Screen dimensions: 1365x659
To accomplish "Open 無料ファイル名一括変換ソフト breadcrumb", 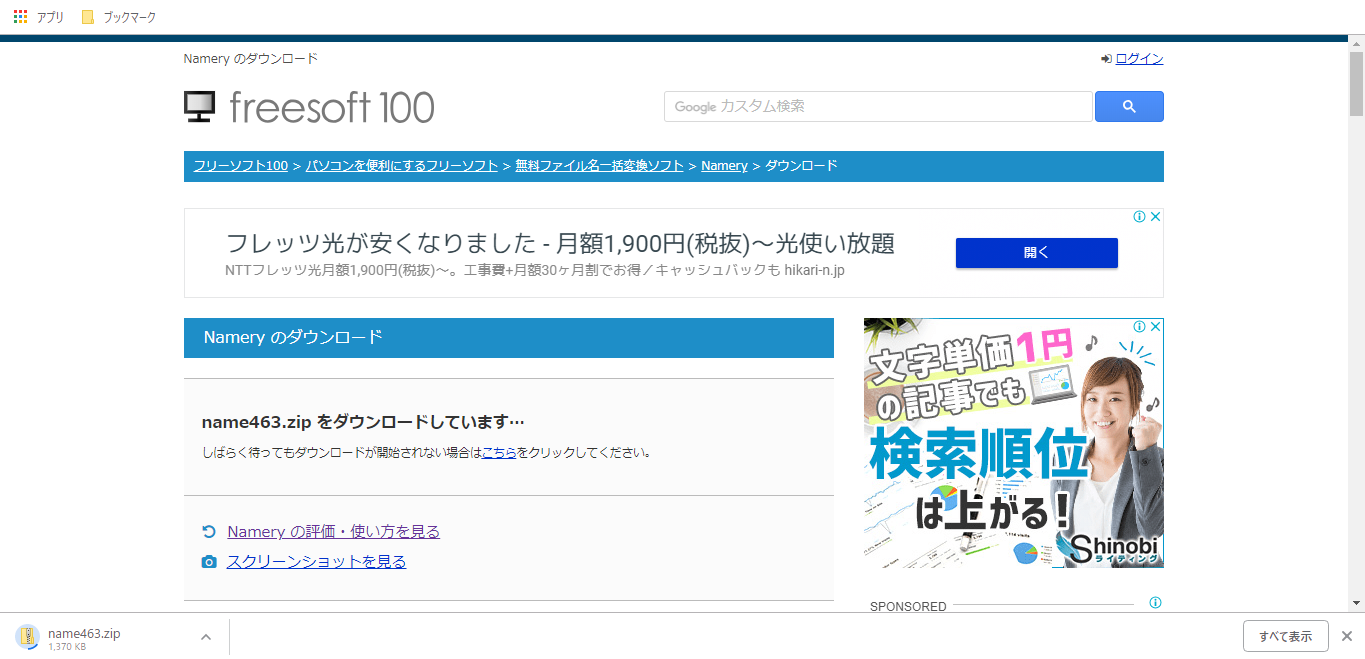I will pyautogui.click(x=599, y=166).
